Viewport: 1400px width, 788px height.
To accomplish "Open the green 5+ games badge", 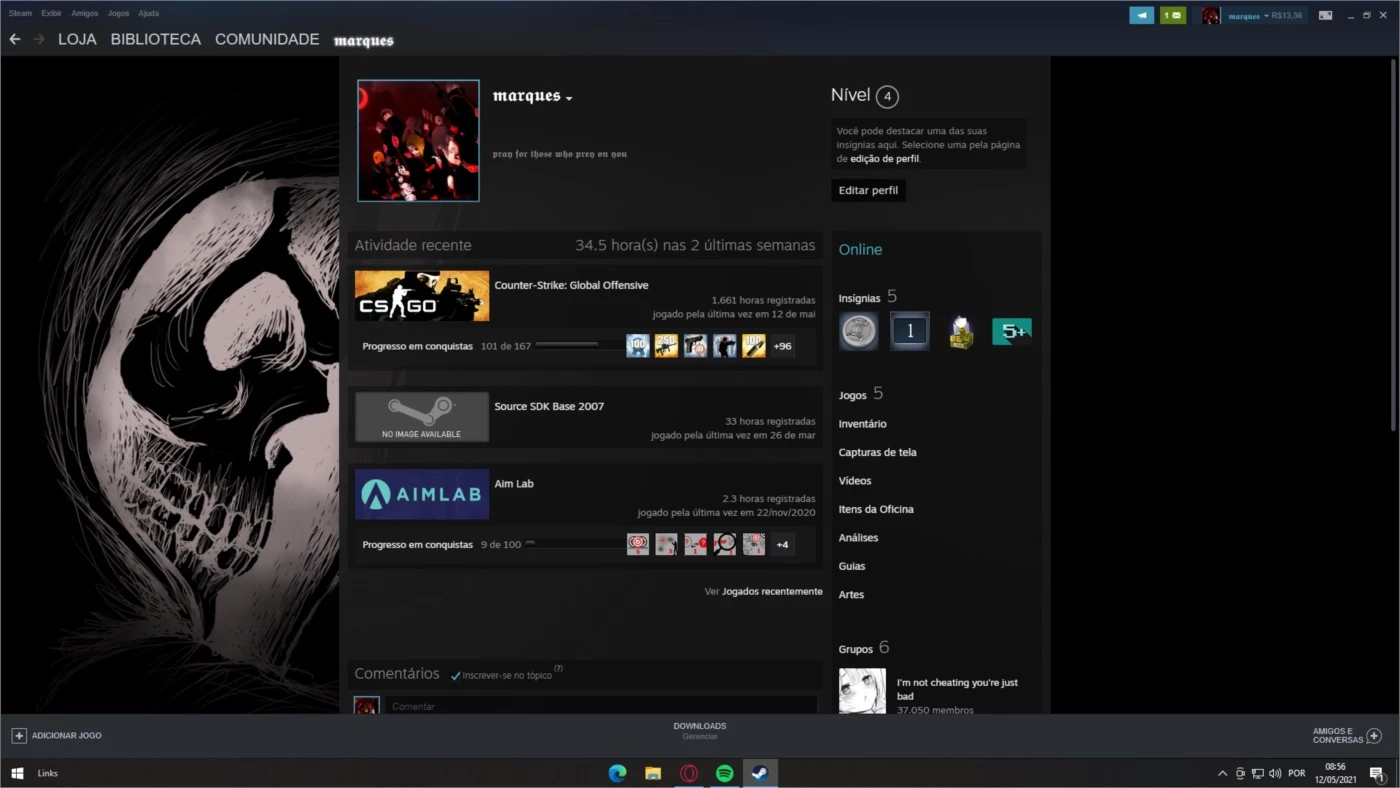I will click(1012, 331).
